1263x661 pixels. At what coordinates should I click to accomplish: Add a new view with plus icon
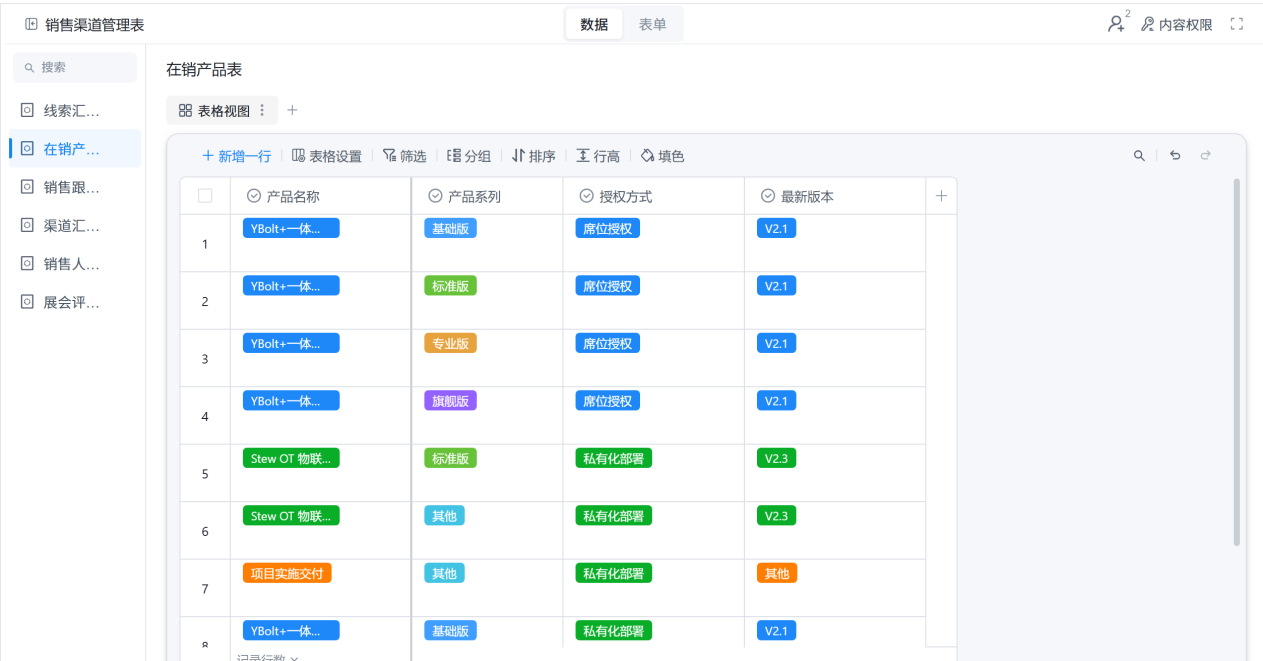(x=292, y=110)
